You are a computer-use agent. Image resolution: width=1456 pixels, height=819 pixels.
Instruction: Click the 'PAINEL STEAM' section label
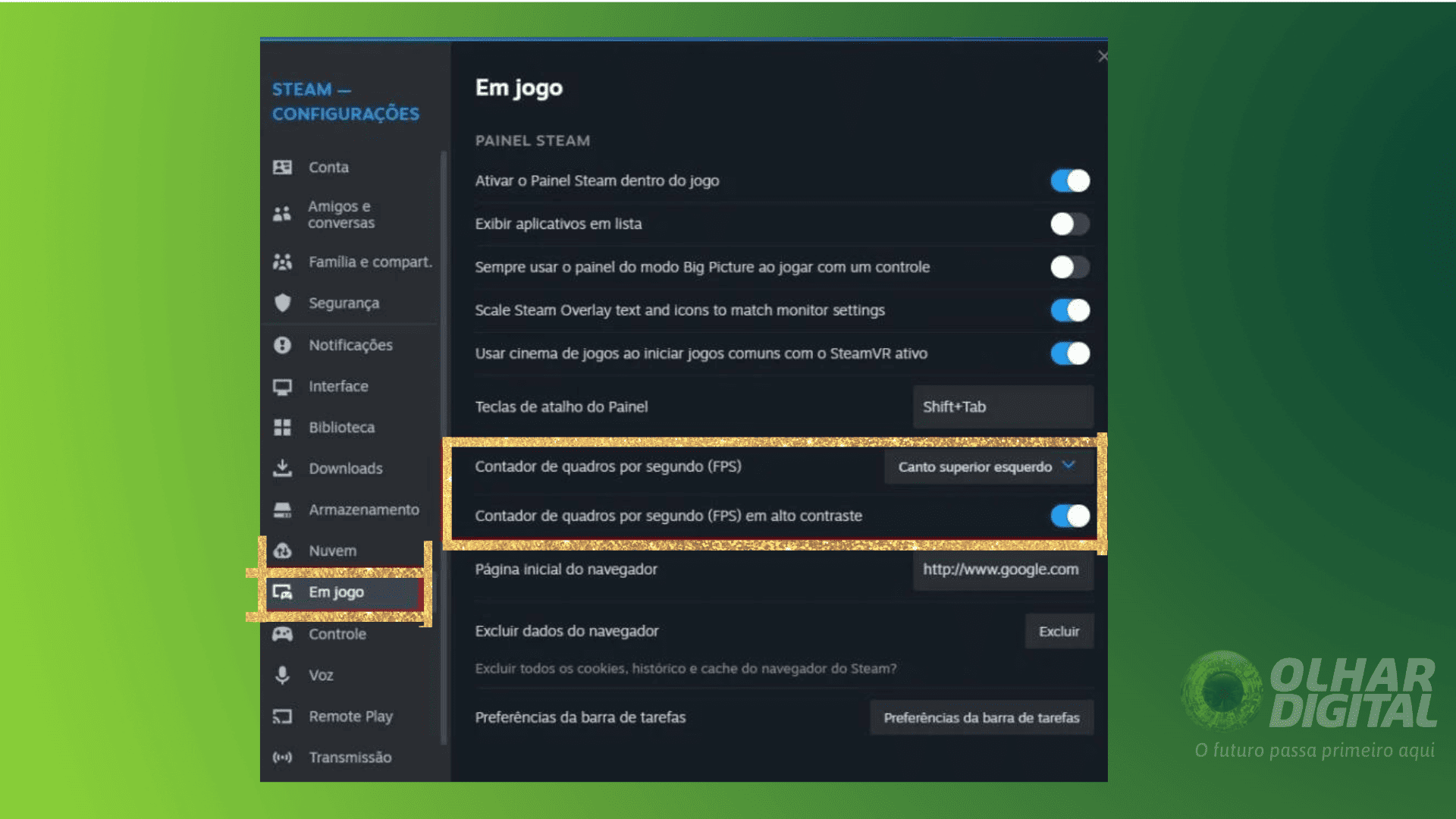[x=532, y=141]
